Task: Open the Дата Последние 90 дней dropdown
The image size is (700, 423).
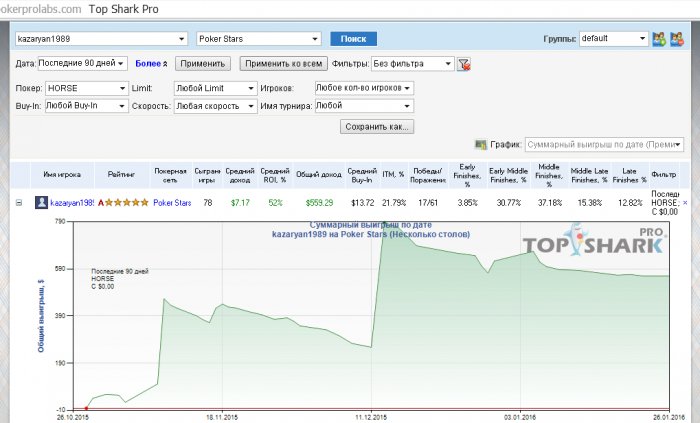Action: pos(83,63)
